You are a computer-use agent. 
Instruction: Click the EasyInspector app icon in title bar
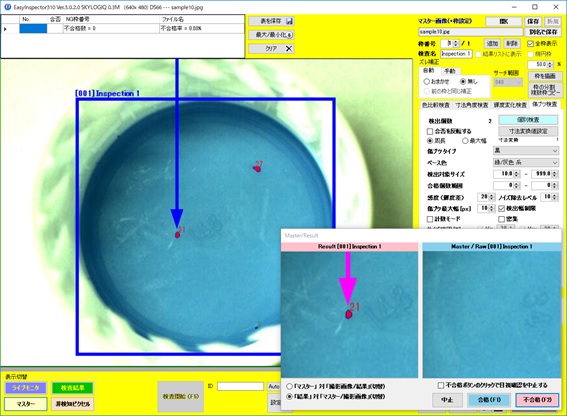(x=7, y=7)
